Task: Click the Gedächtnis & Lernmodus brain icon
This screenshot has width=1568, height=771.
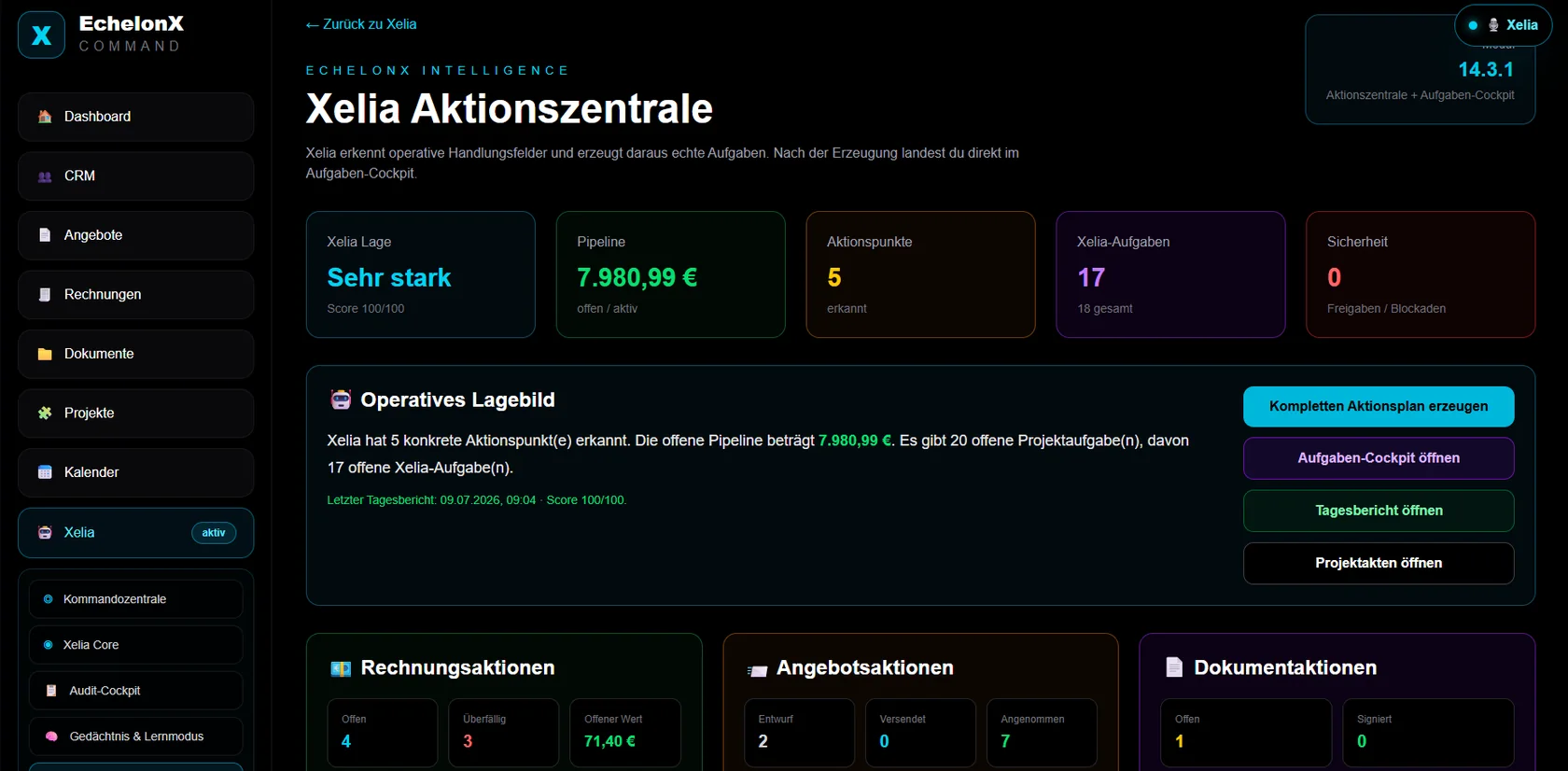Action: pos(51,736)
